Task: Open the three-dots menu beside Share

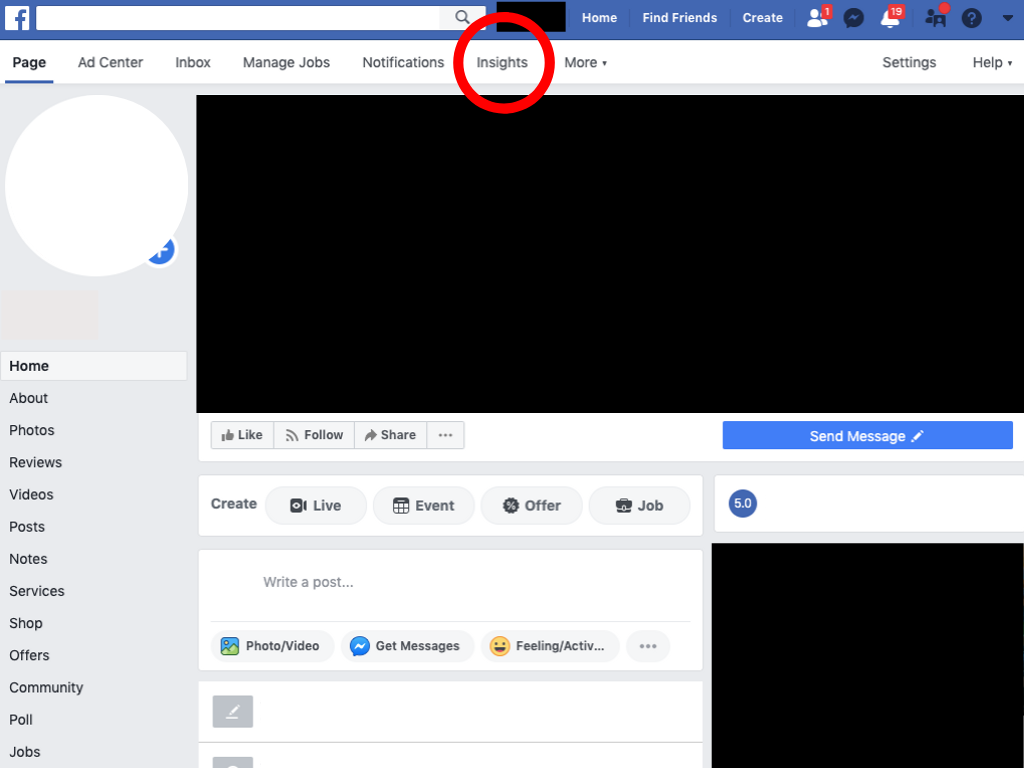Action: click(445, 435)
